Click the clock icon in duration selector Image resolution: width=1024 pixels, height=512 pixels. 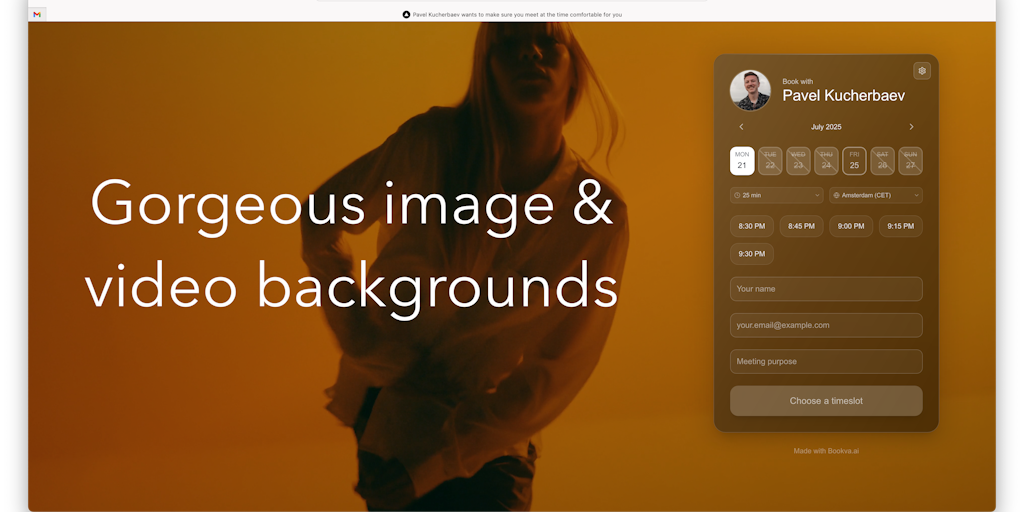point(737,195)
